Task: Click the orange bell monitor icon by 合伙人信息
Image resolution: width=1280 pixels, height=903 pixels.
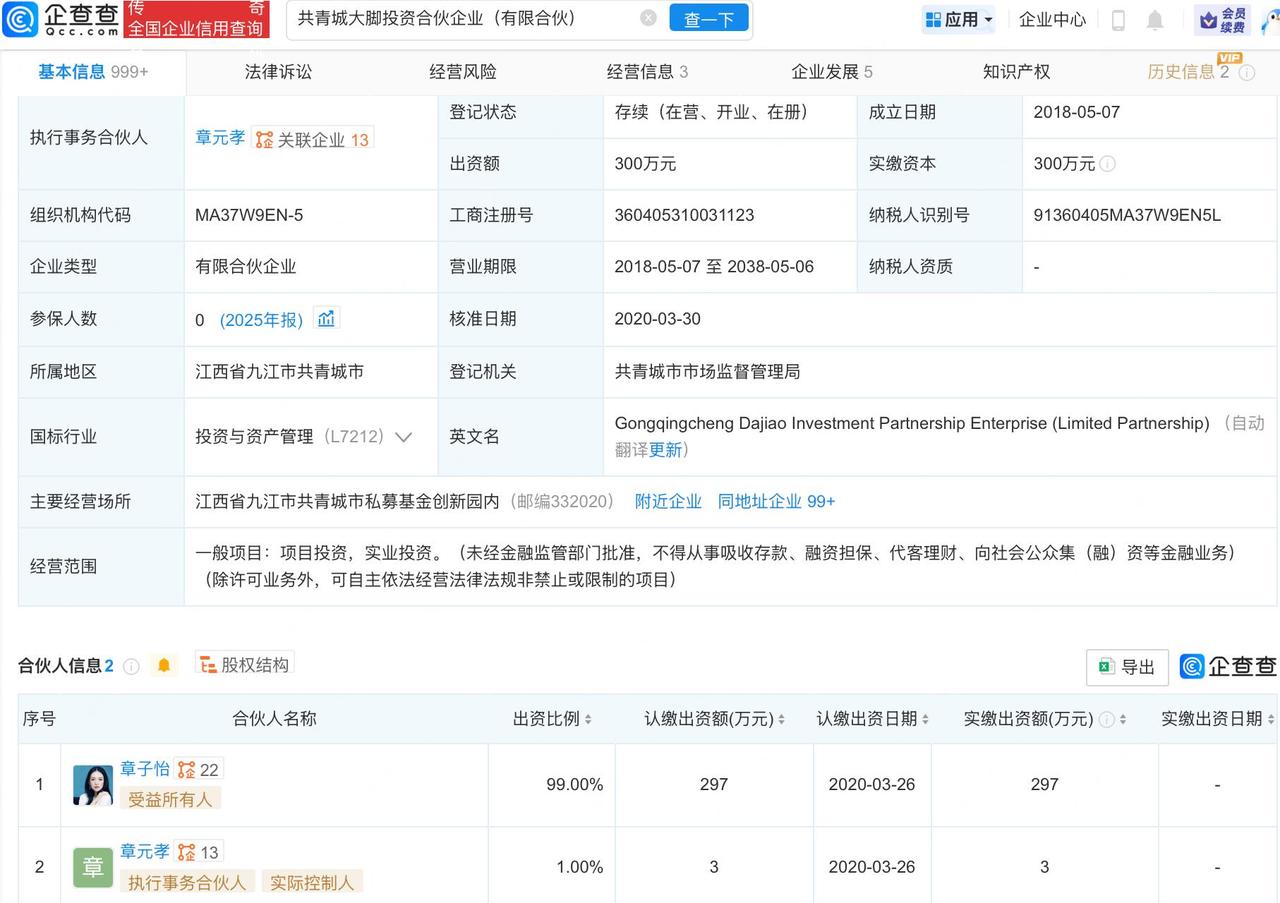Action: tap(164, 665)
